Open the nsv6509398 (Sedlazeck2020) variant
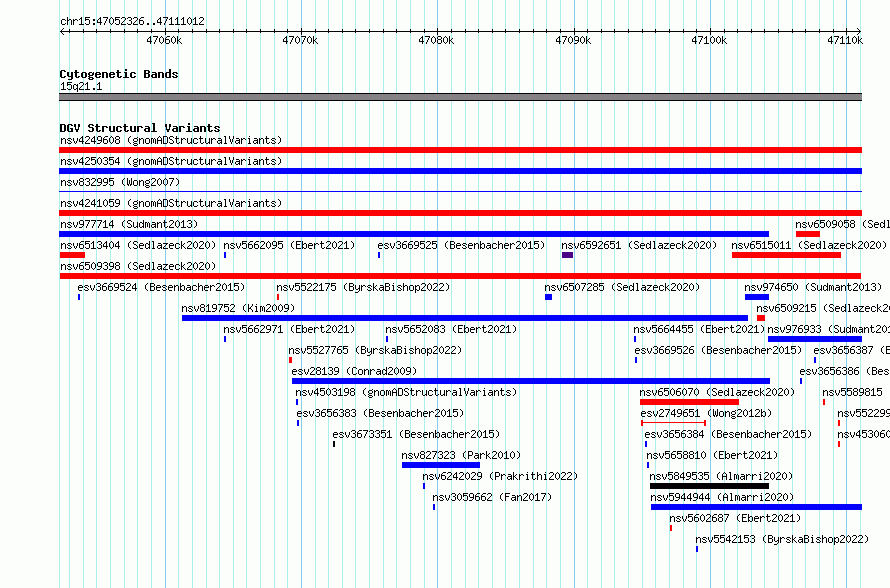Viewport: 890px width, 588px height. coord(138,266)
